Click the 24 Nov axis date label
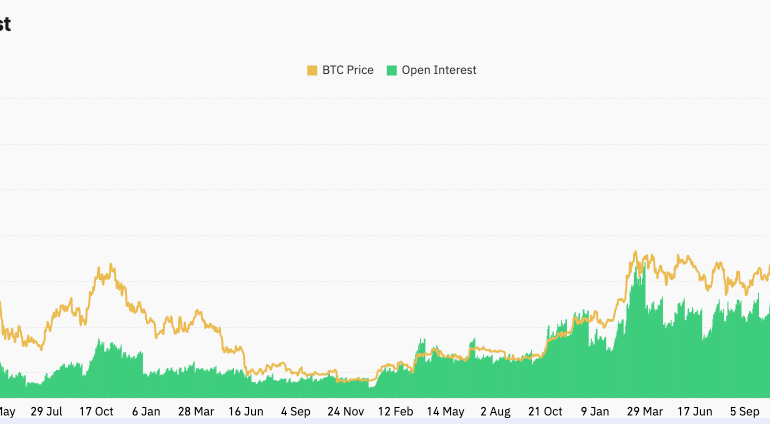 coord(346,411)
